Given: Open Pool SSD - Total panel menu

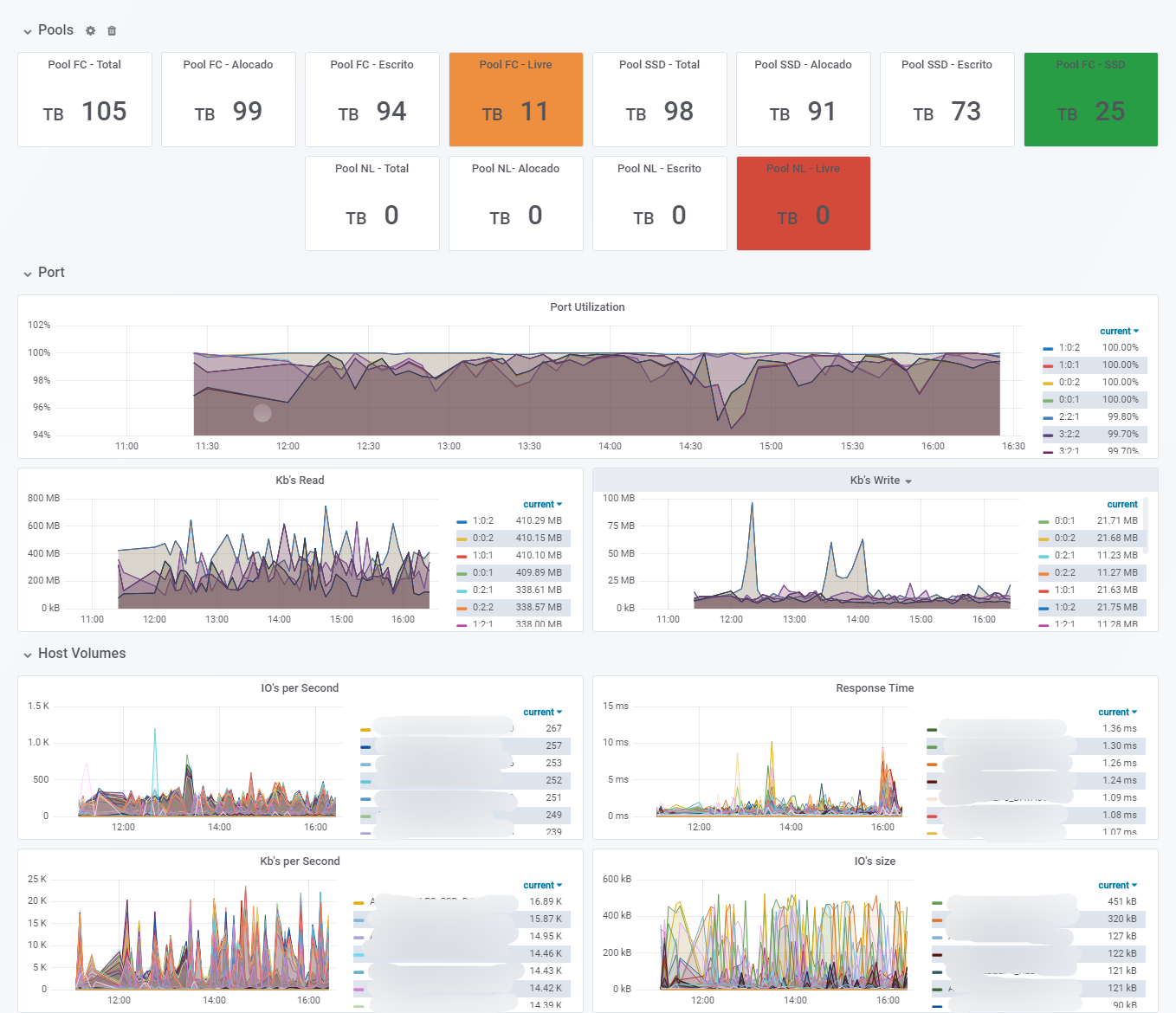Looking at the screenshot, I should pyautogui.click(x=659, y=65).
